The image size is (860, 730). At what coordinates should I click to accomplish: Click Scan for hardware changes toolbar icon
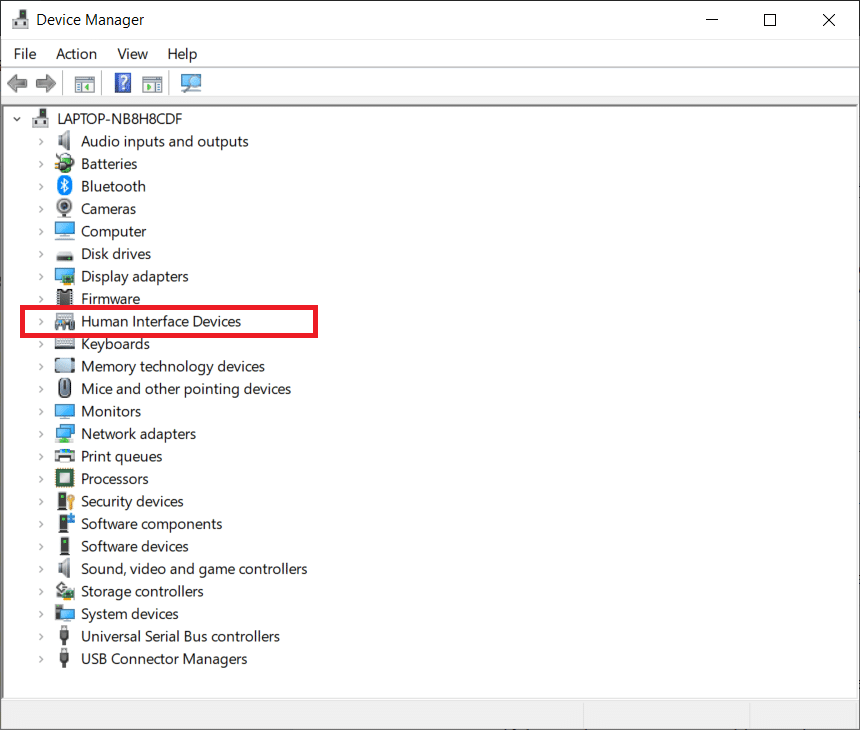tap(190, 83)
